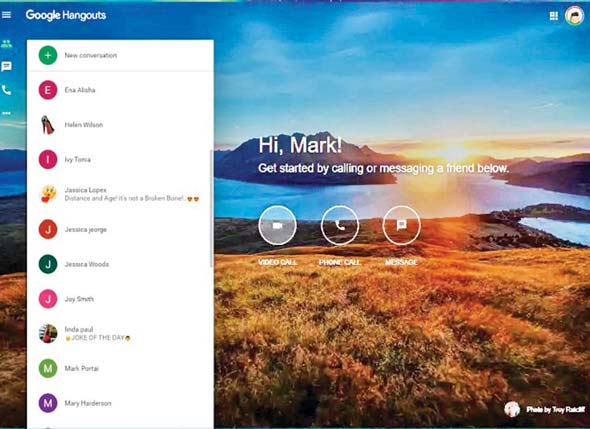Open the More options ellipsis icon
The height and width of the screenshot is (429, 590).
pos(6,113)
